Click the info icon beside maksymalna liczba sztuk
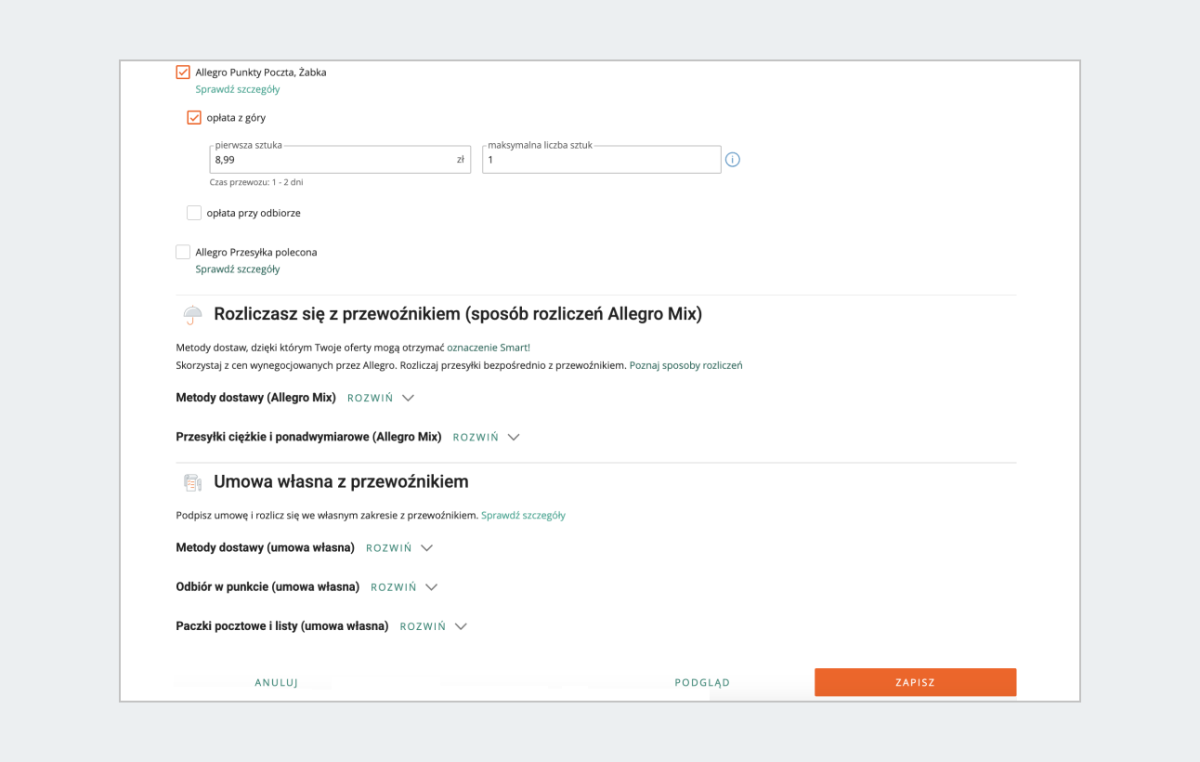Viewport: 1200px width, 762px height. click(x=732, y=160)
